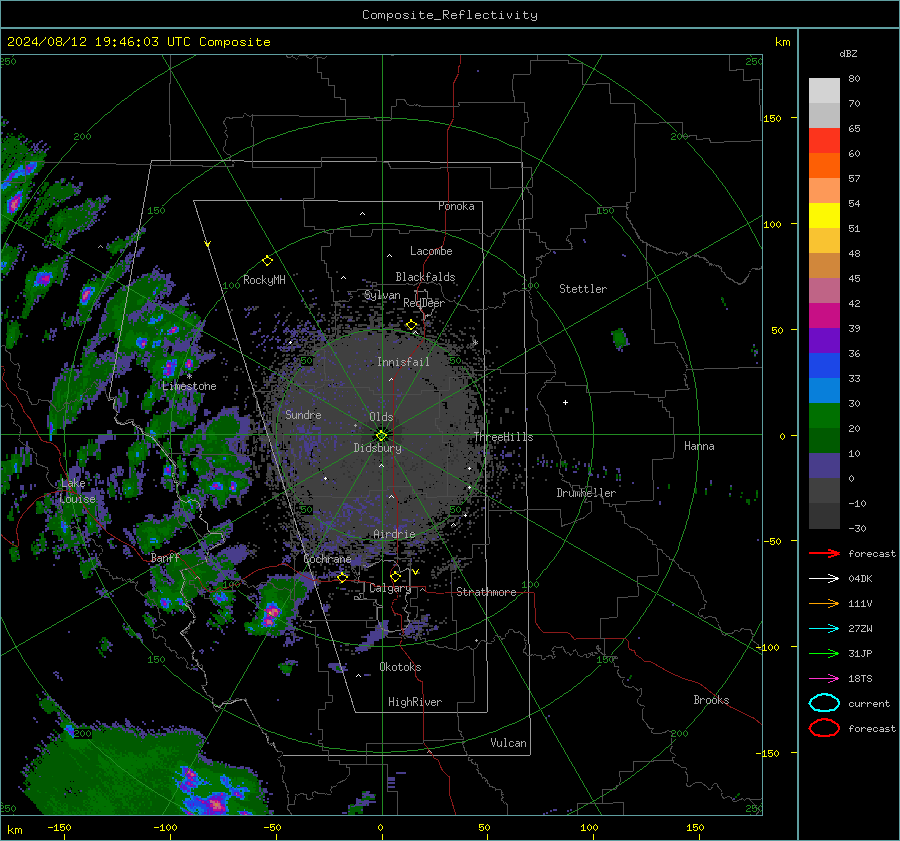The image size is (900, 841).
Task: Click the red forecast arrow legend icon
Action: point(824,553)
